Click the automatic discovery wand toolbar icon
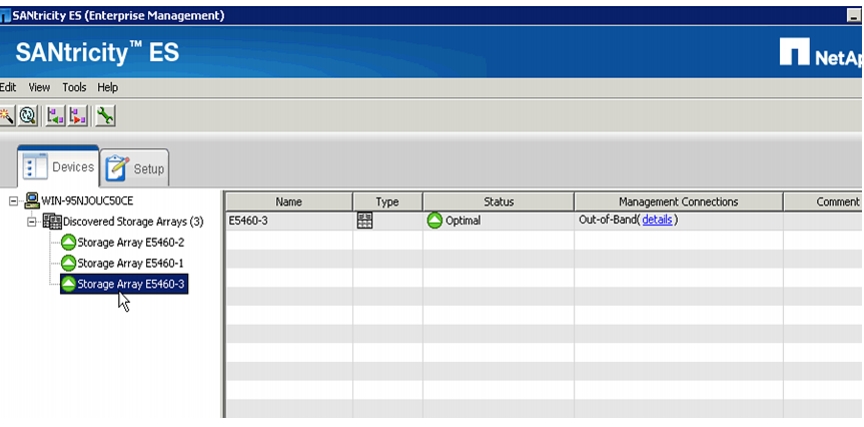Image resolution: width=864 pixels, height=427 pixels. tap(6, 116)
